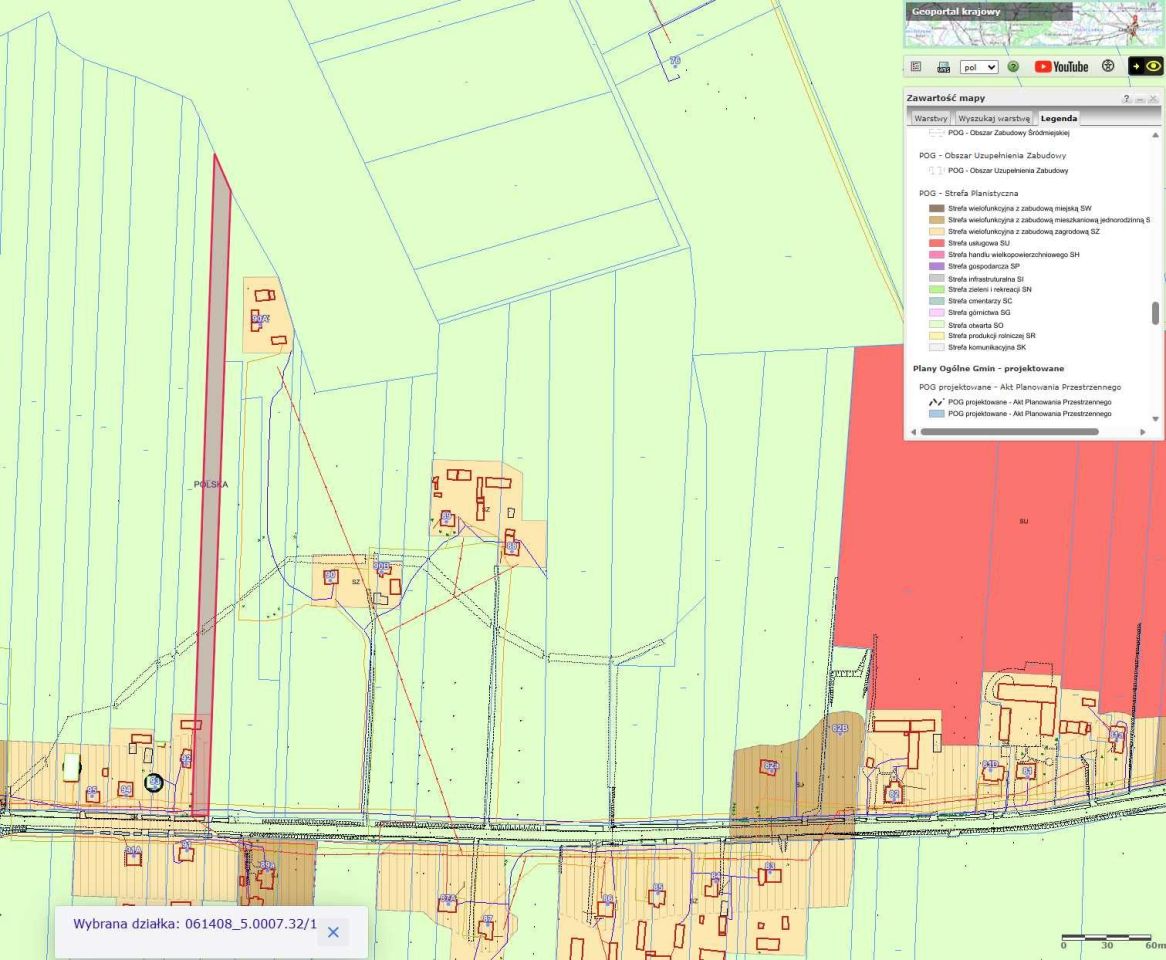Viewport: 1166px width, 960px height.
Task: Open the green help question icon
Action: [x=1013, y=67]
